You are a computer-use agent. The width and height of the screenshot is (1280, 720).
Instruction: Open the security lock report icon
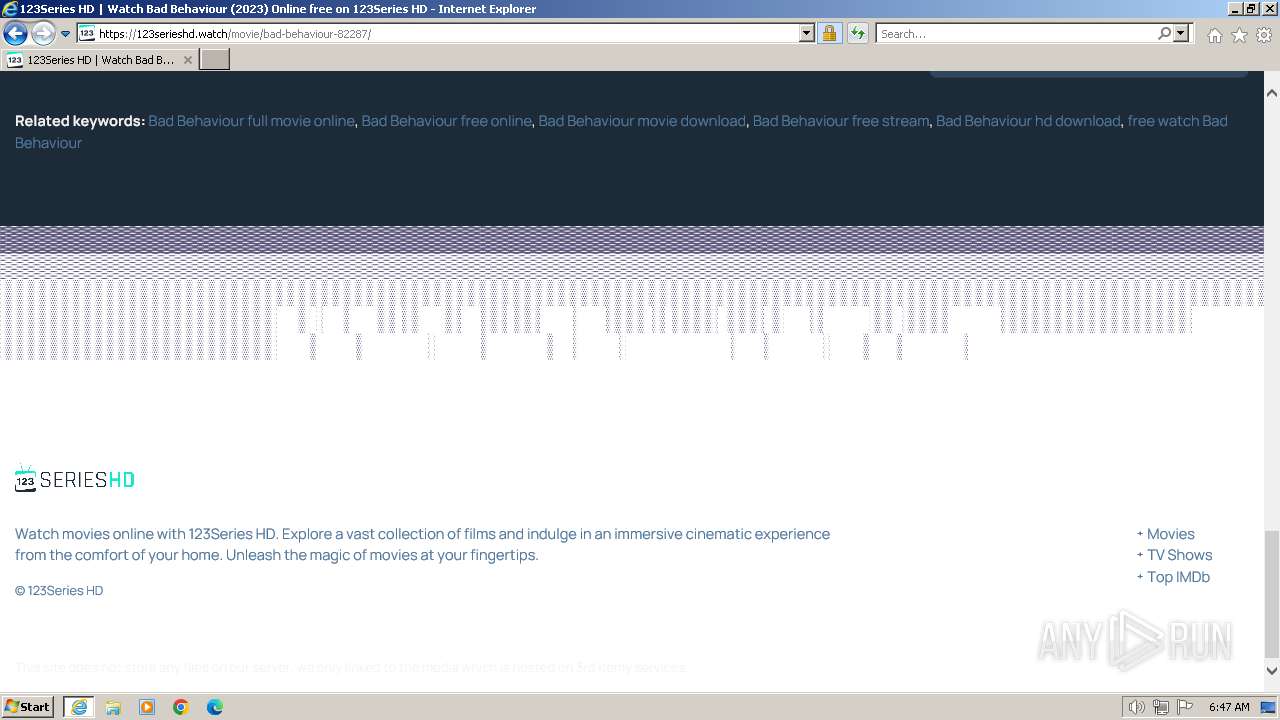pyautogui.click(x=829, y=34)
